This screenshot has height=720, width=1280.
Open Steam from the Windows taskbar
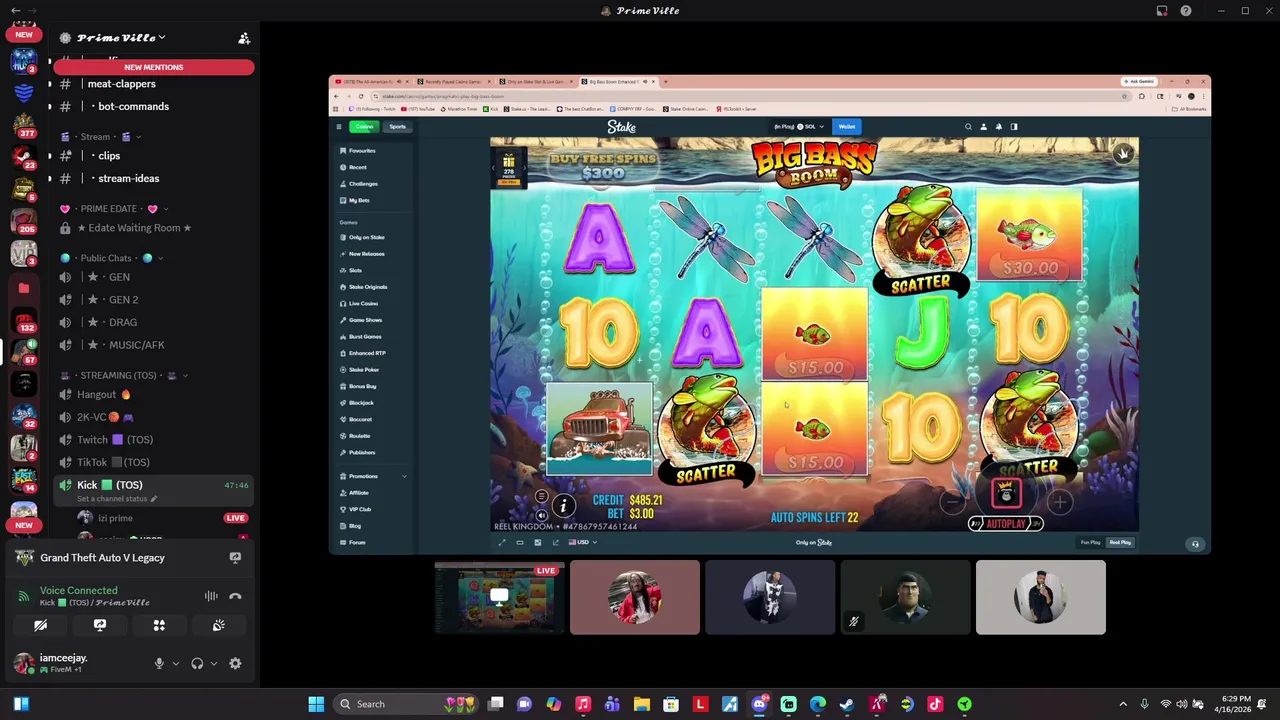point(847,704)
